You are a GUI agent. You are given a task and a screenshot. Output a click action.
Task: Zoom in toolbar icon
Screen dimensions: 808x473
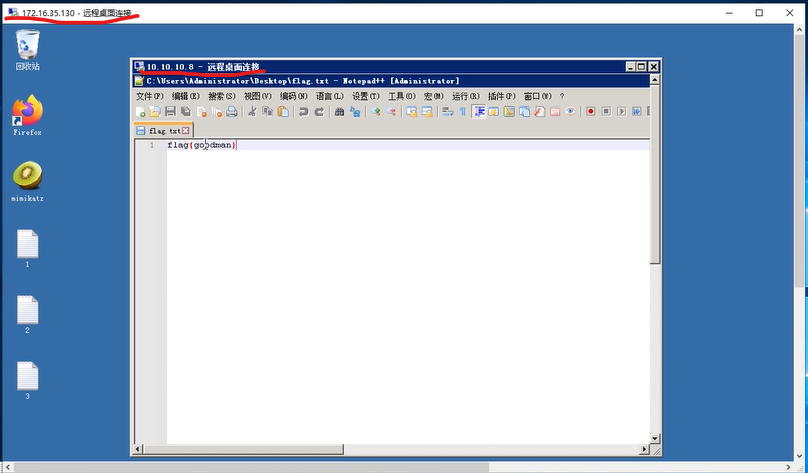coord(376,111)
